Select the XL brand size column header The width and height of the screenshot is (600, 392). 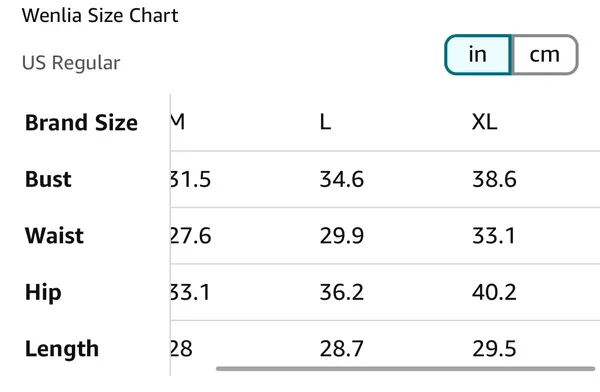[484, 122]
